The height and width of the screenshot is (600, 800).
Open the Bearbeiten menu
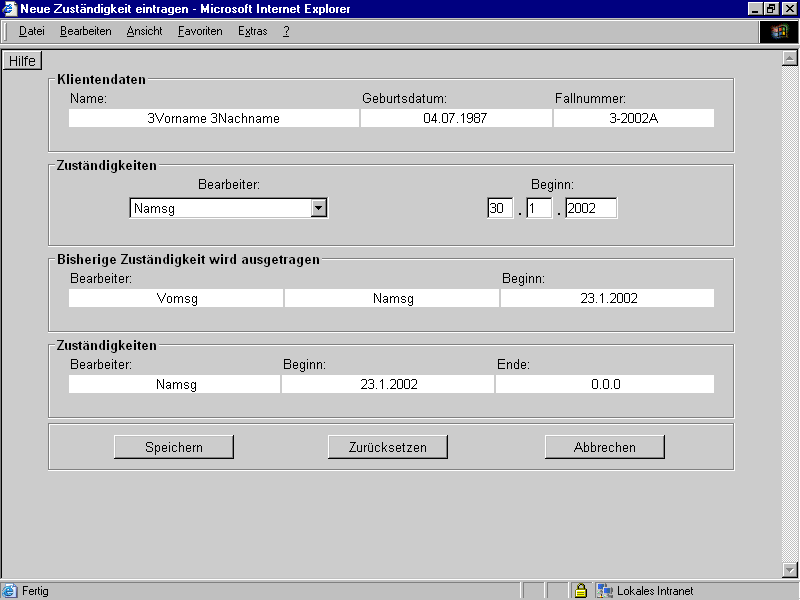click(85, 31)
